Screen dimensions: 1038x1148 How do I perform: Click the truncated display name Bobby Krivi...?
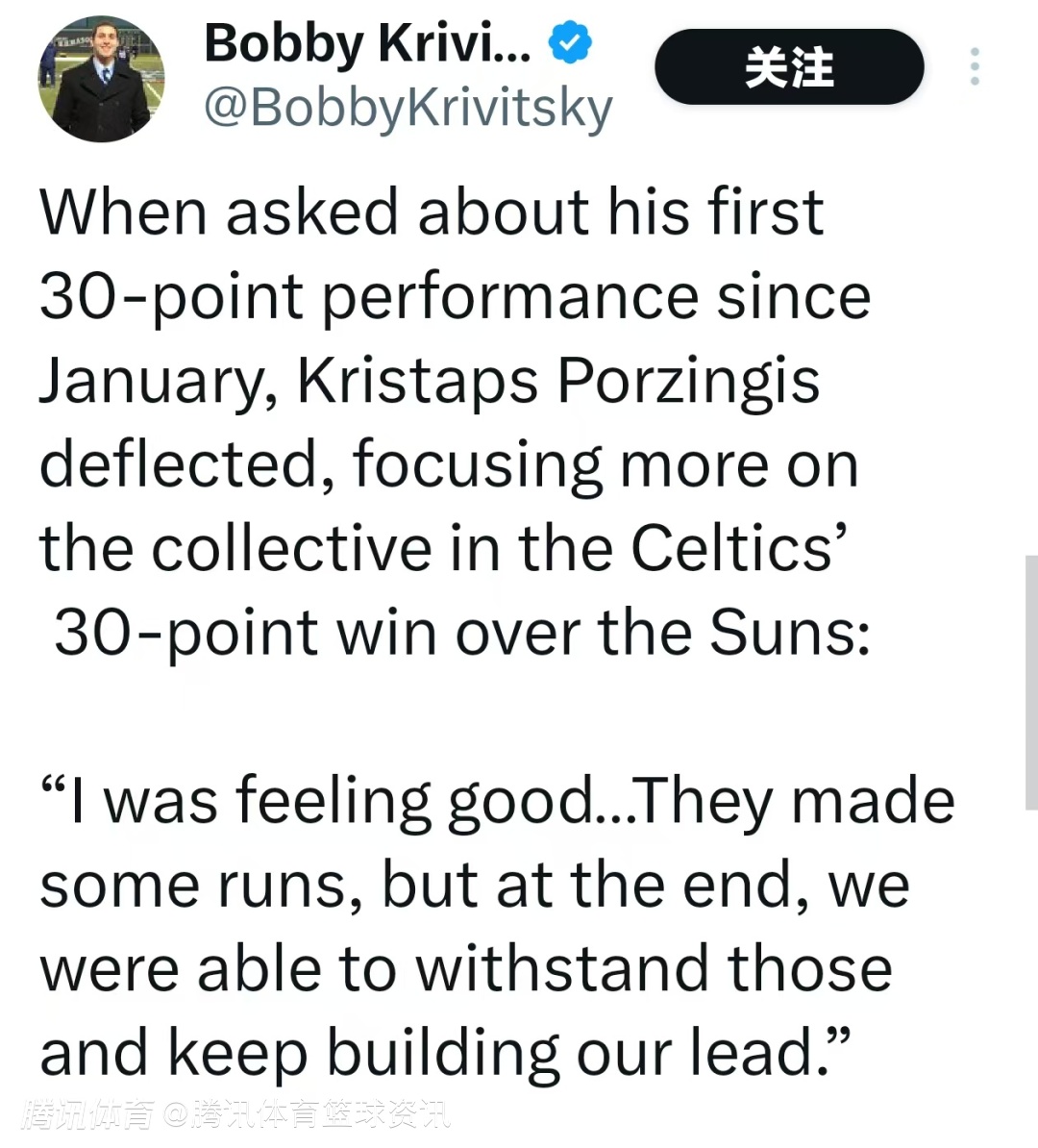[x=367, y=44]
